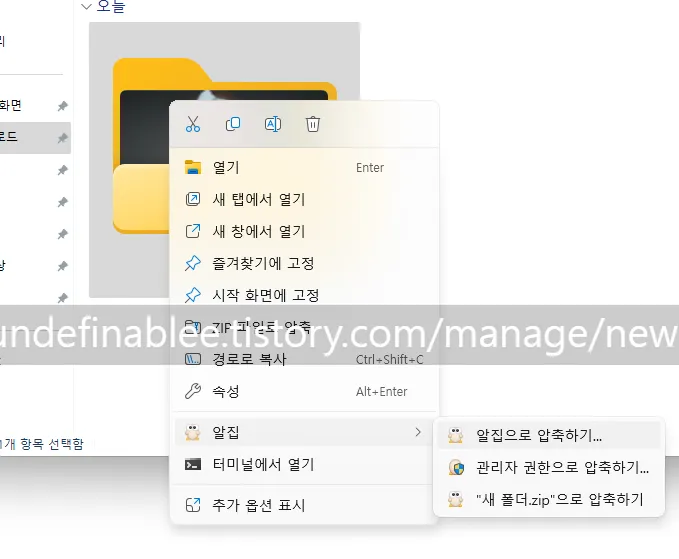Select 경로로 복사 menu entry
Screen dimensions: 679x559
pyautogui.click(x=304, y=359)
